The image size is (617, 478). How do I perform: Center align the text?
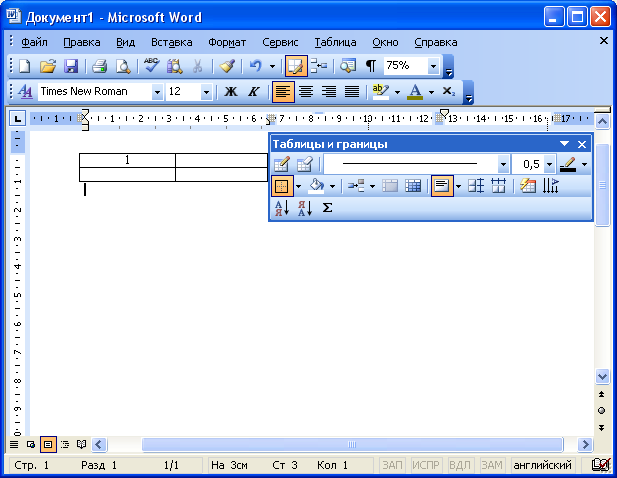click(x=306, y=92)
